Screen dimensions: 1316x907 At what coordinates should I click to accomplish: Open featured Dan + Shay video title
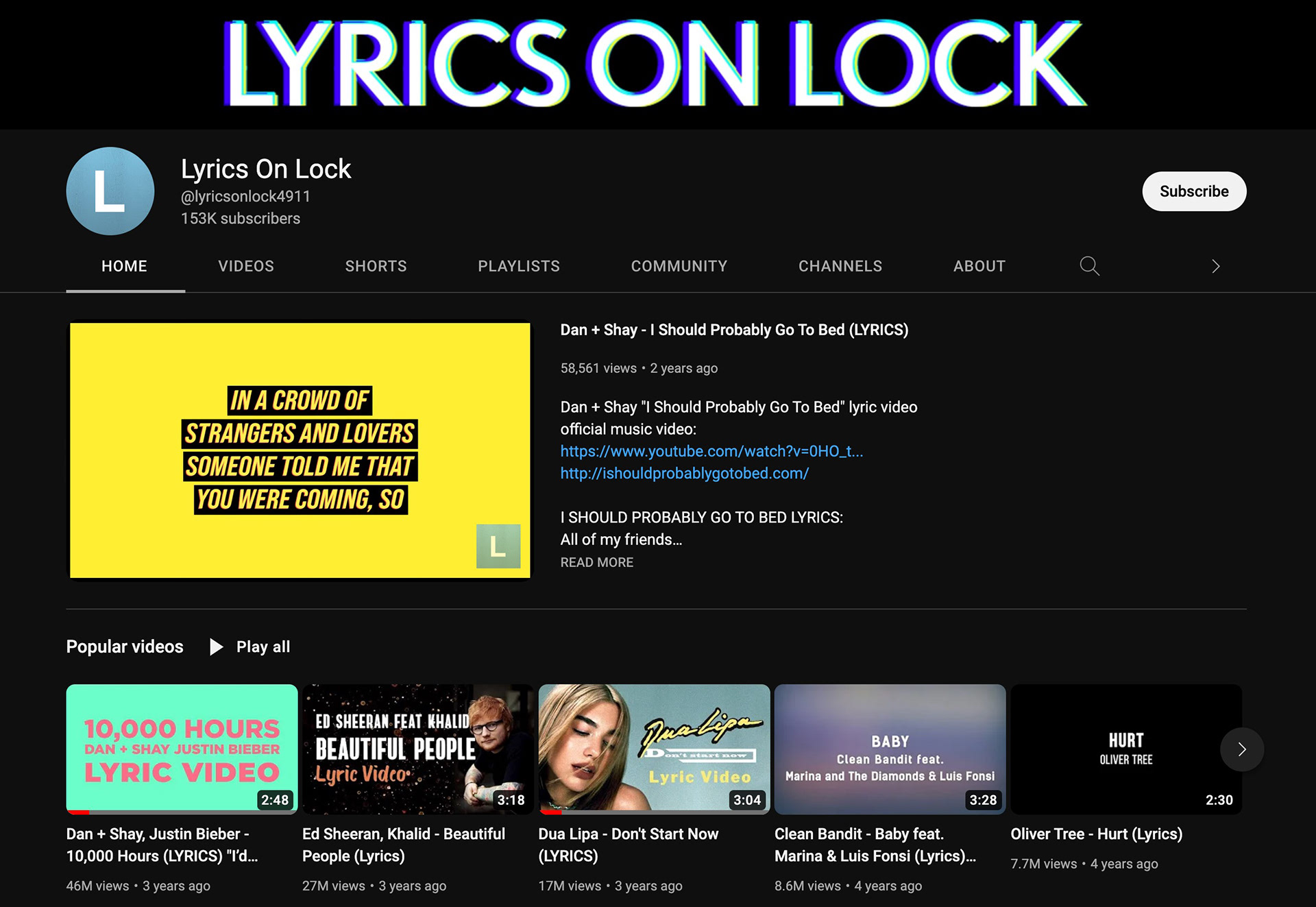pyautogui.click(x=734, y=330)
